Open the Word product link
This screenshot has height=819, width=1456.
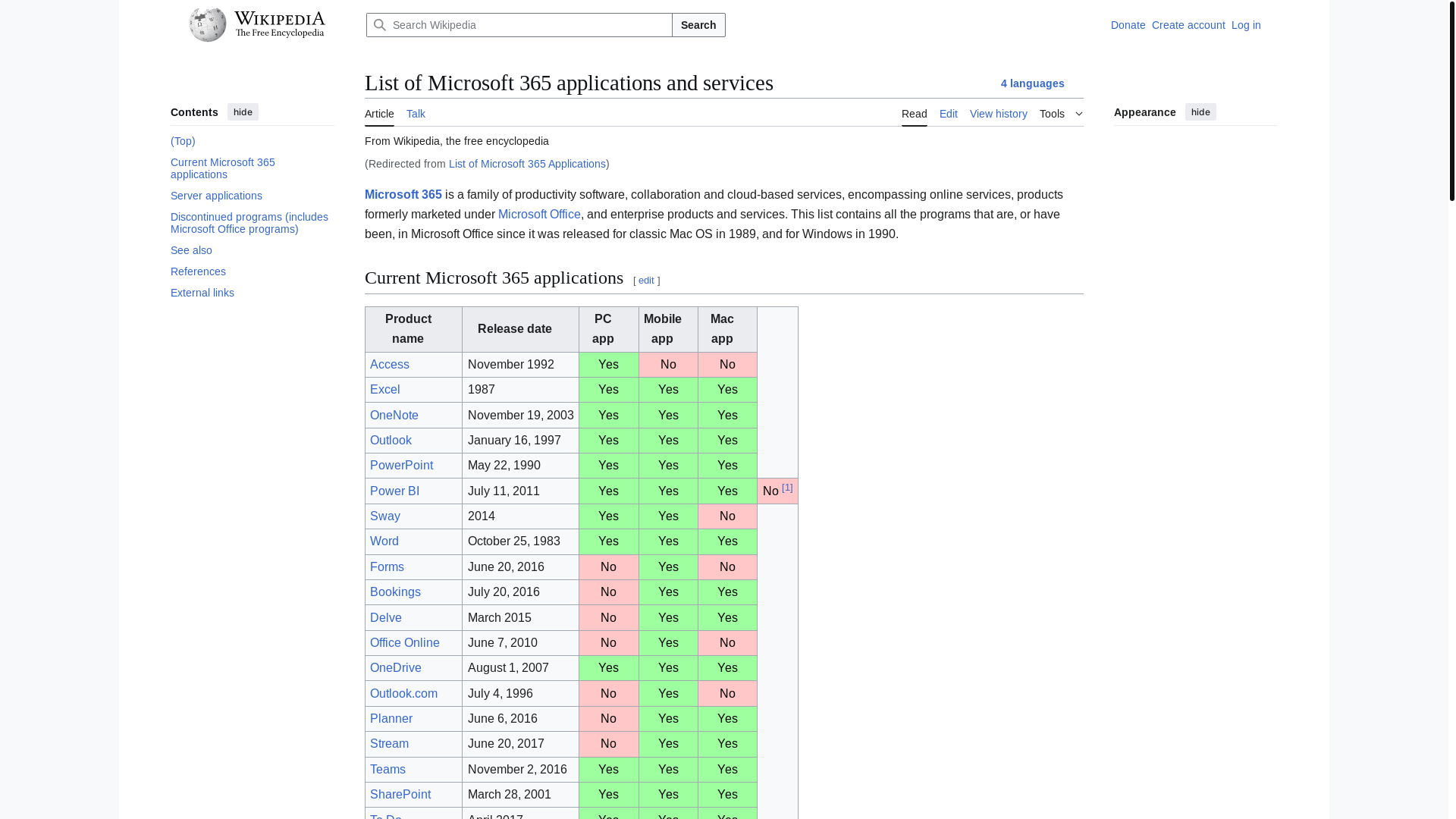[x=384, y=541]
